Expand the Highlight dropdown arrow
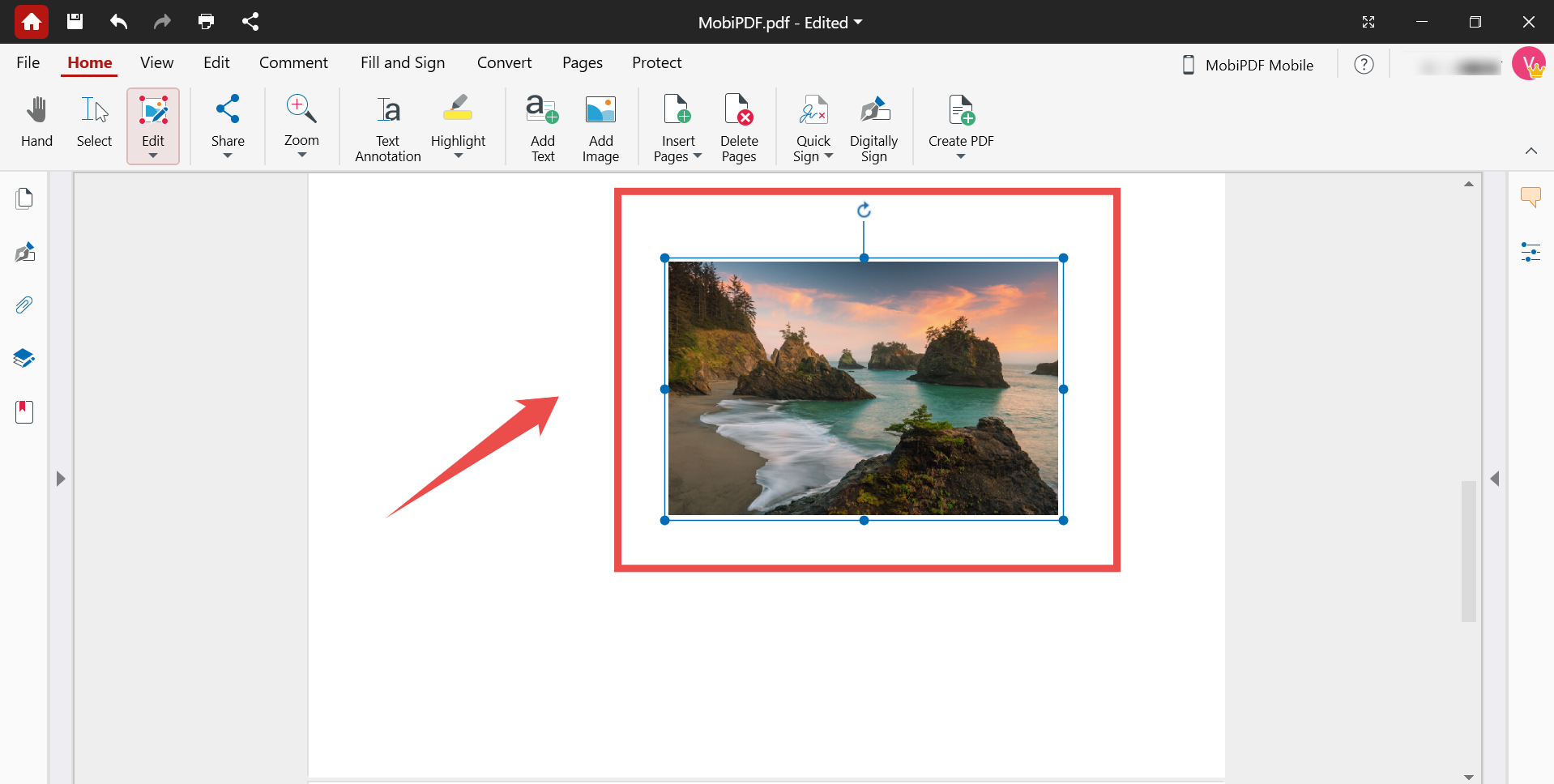 coord(459,156)
